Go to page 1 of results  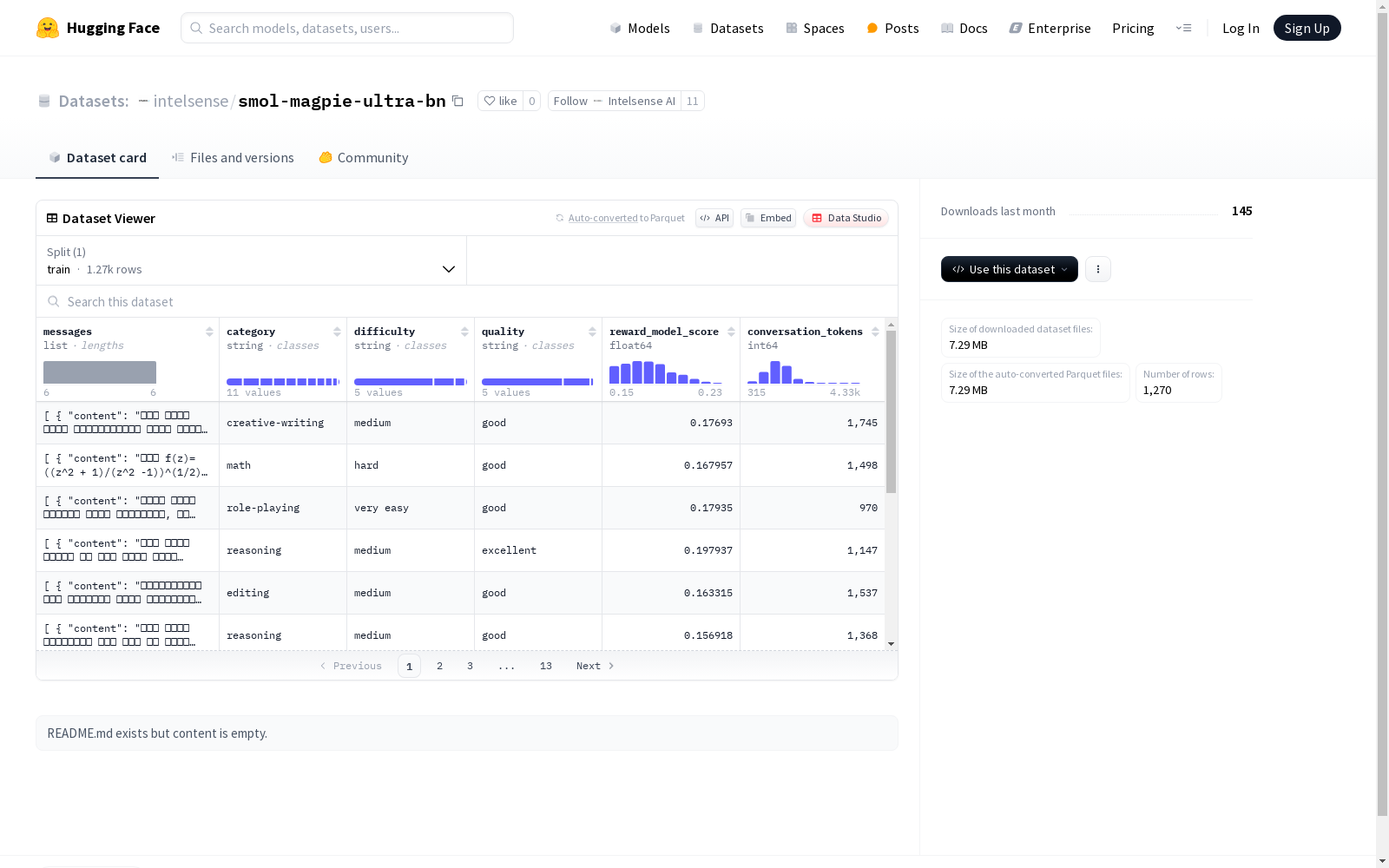pyautogui.click(x=410, y=666)
